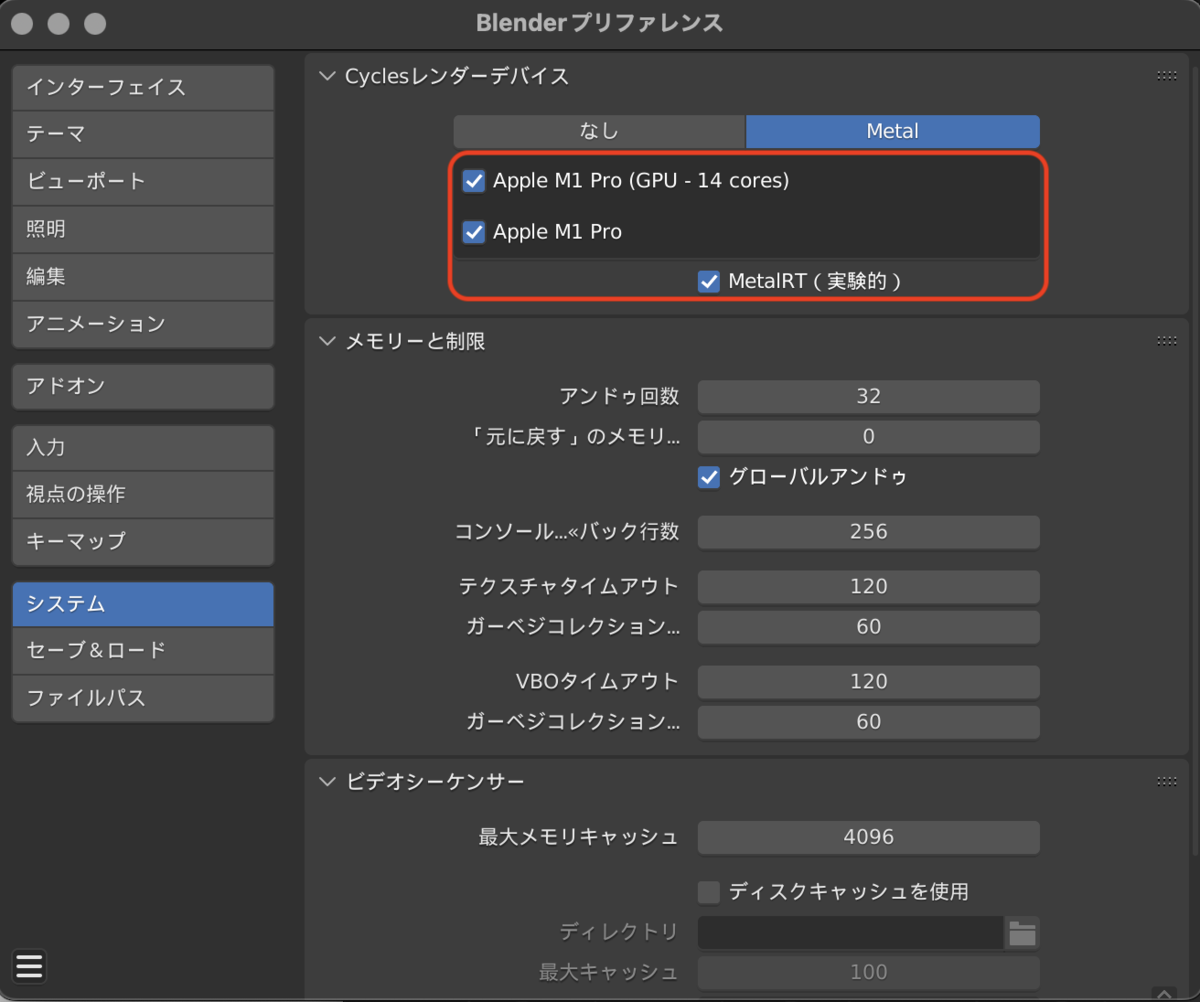
Task: Open the ファイルパス preferences section
Action: click(143, 698)
